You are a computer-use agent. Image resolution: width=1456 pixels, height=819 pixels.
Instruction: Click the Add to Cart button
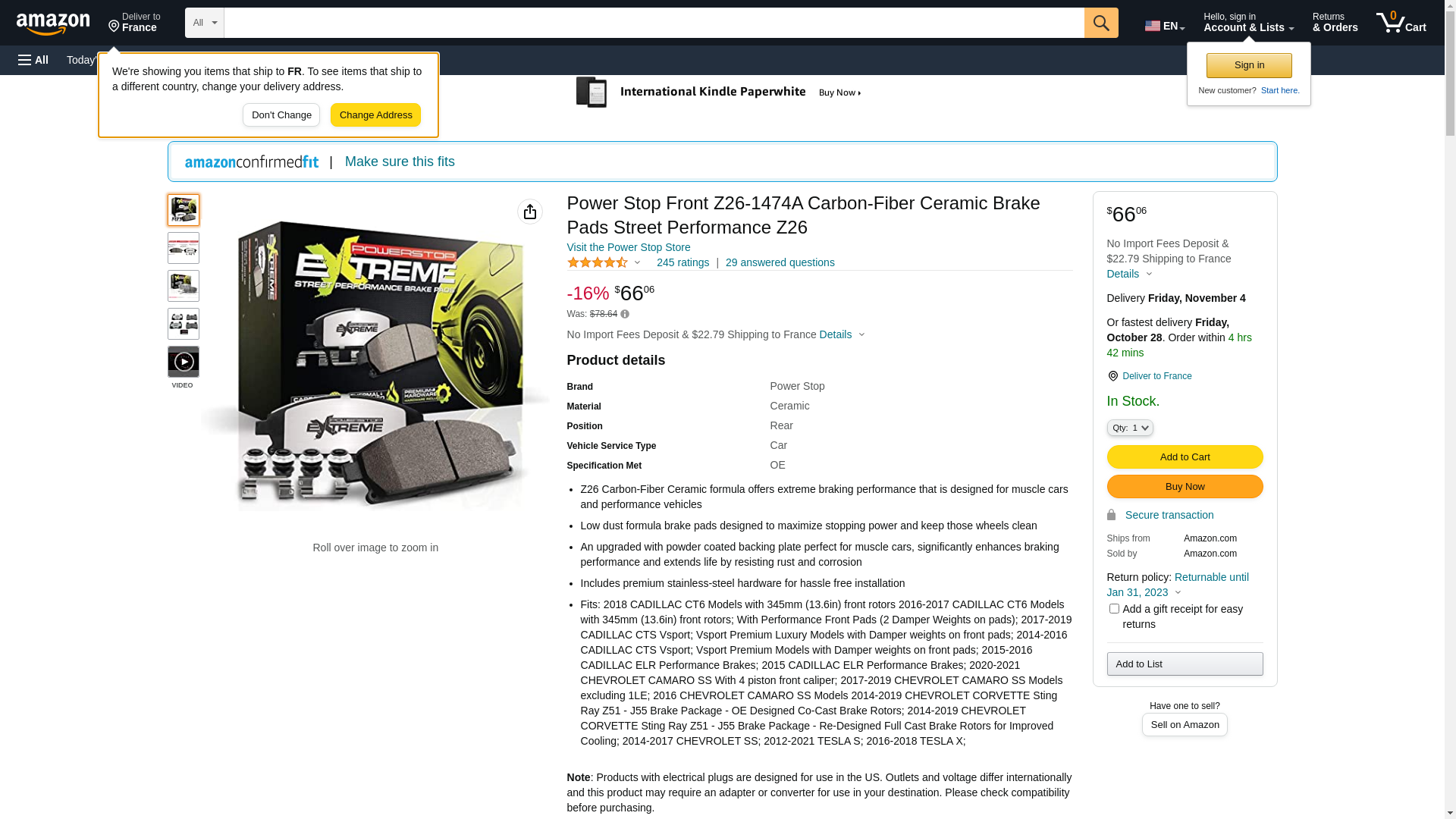(x=1185, y=457)
